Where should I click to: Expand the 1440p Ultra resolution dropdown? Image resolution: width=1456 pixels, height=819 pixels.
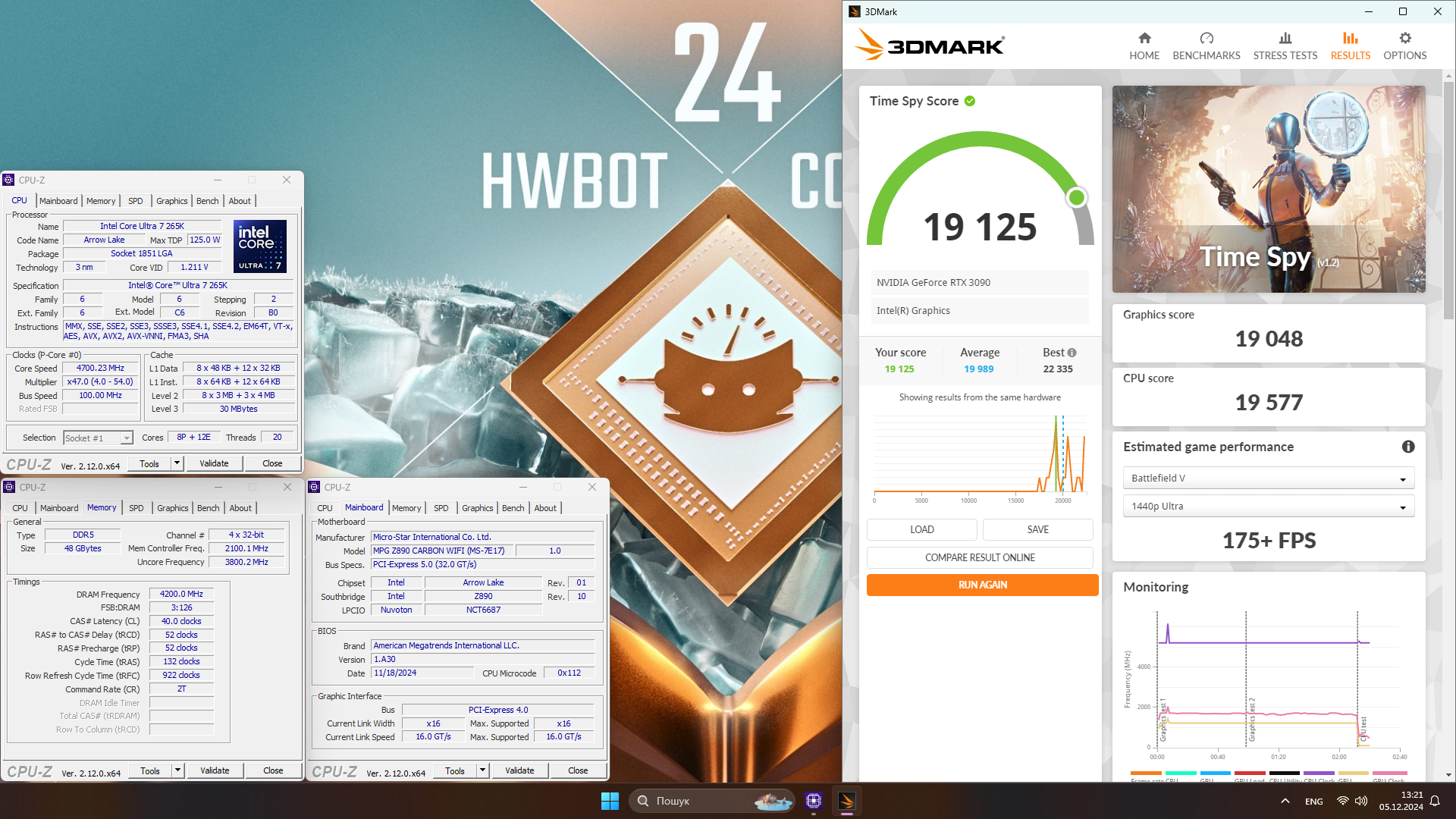click(x=1268, y=507)
